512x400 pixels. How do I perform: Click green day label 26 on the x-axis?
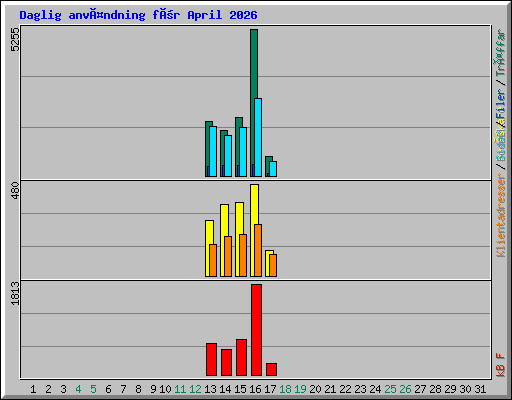(405, 389)
